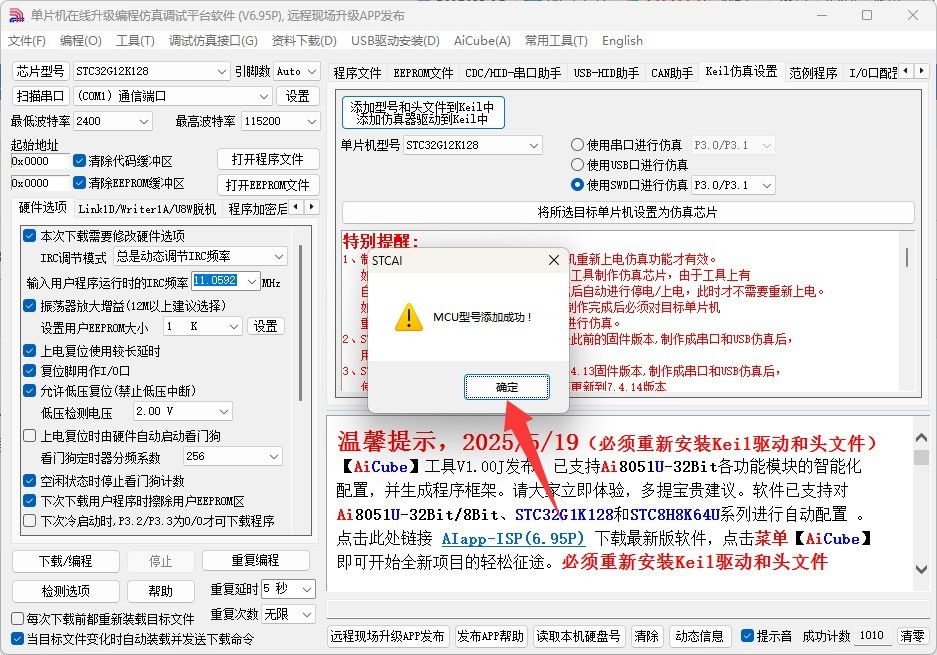Screen dimensions: 937x655
Task: Select 使用串口进行仿真 radio button
Action: coord(577,145)
